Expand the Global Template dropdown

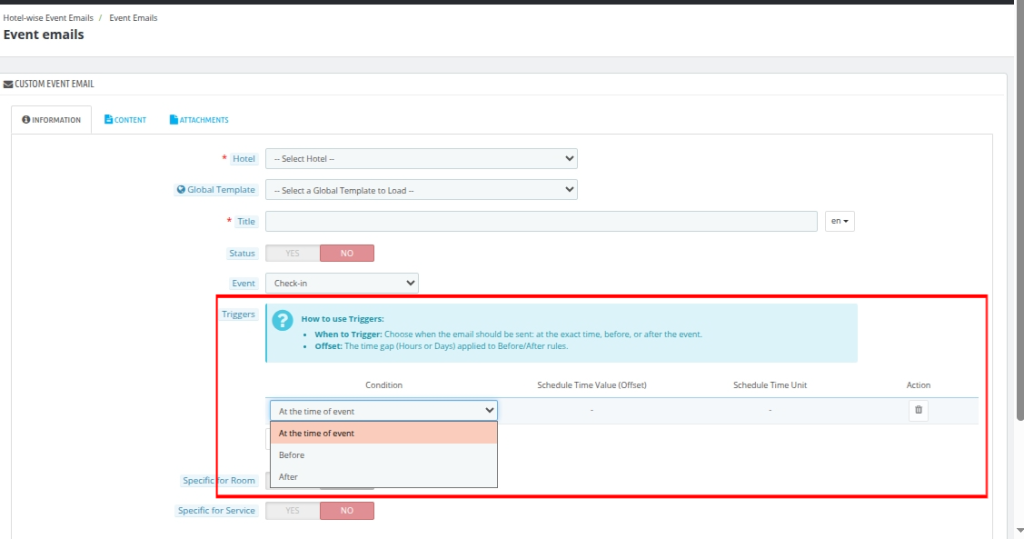point(421,190)
